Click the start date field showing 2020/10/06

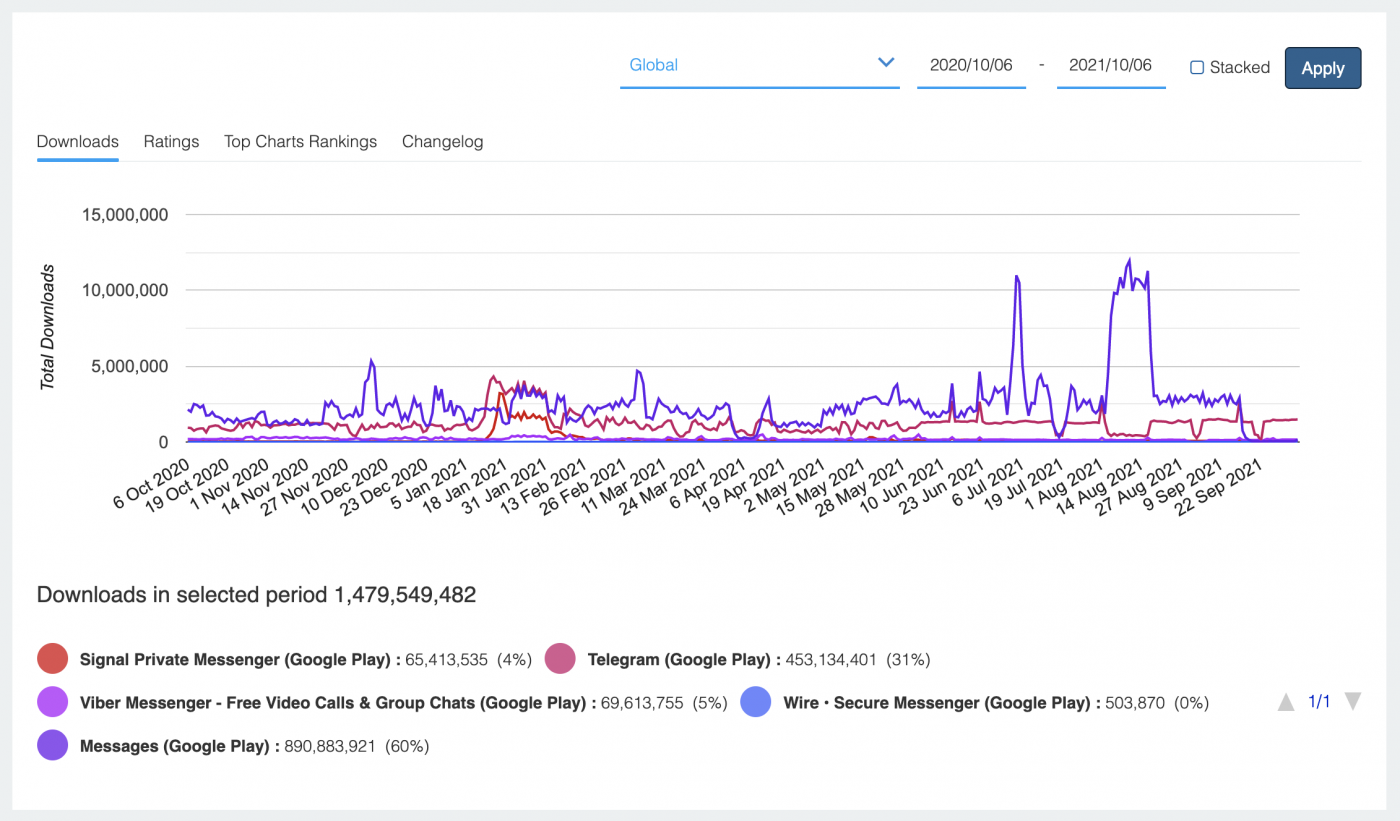click(971, 64)
